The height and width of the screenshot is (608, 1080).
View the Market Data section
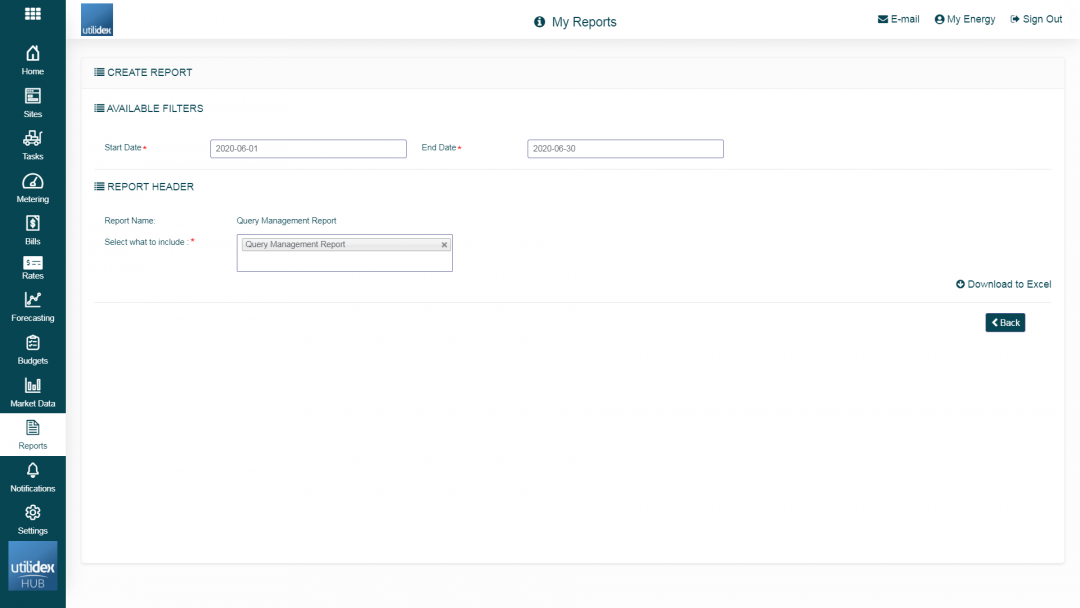coord(32,393)
